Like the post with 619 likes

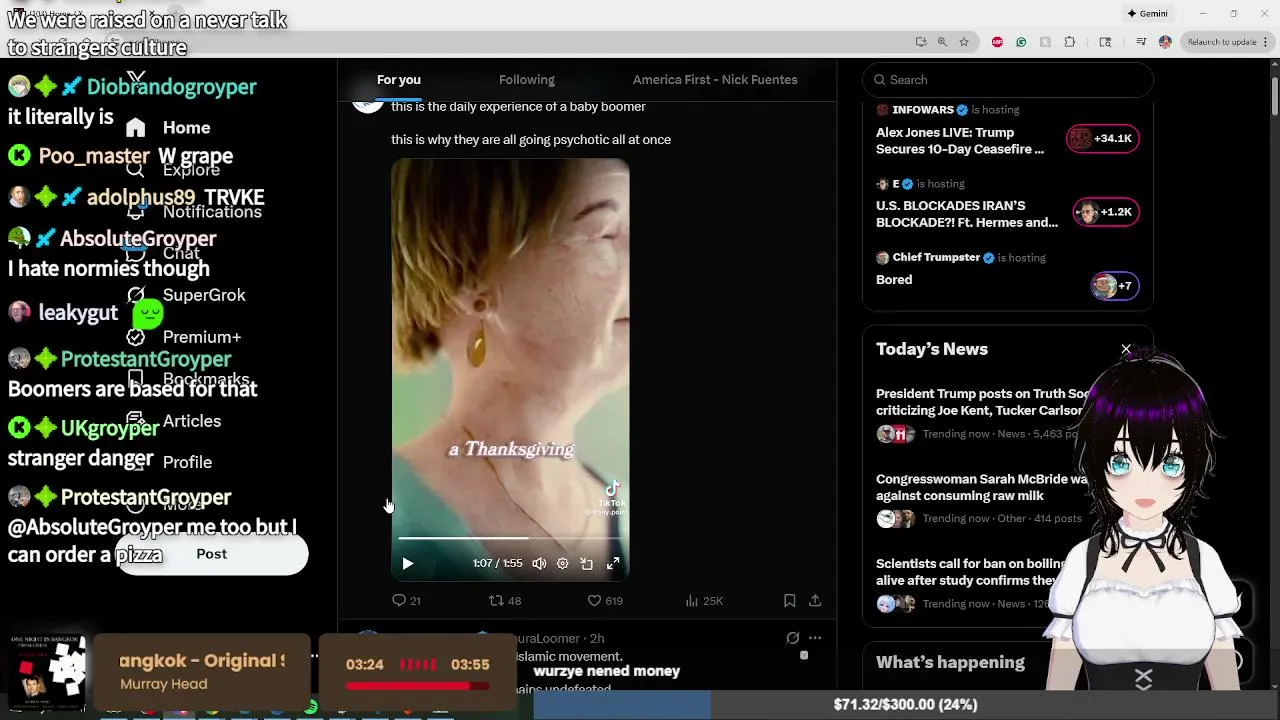(605, 601)
